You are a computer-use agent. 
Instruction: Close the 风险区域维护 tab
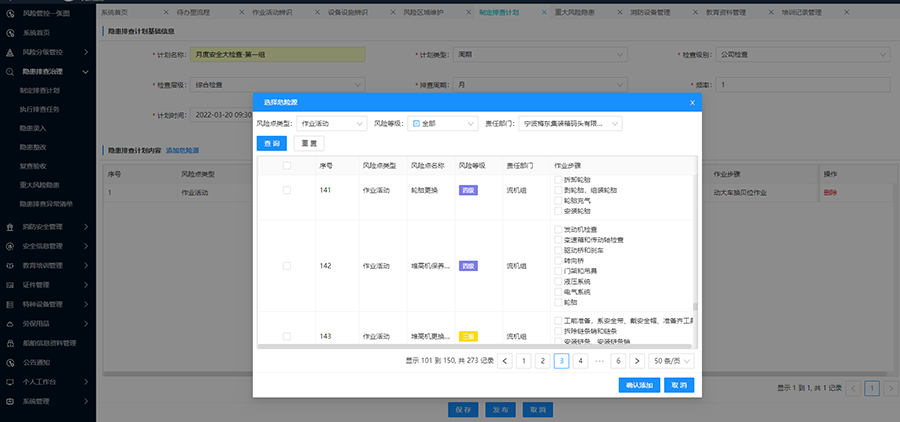(468, 12)
